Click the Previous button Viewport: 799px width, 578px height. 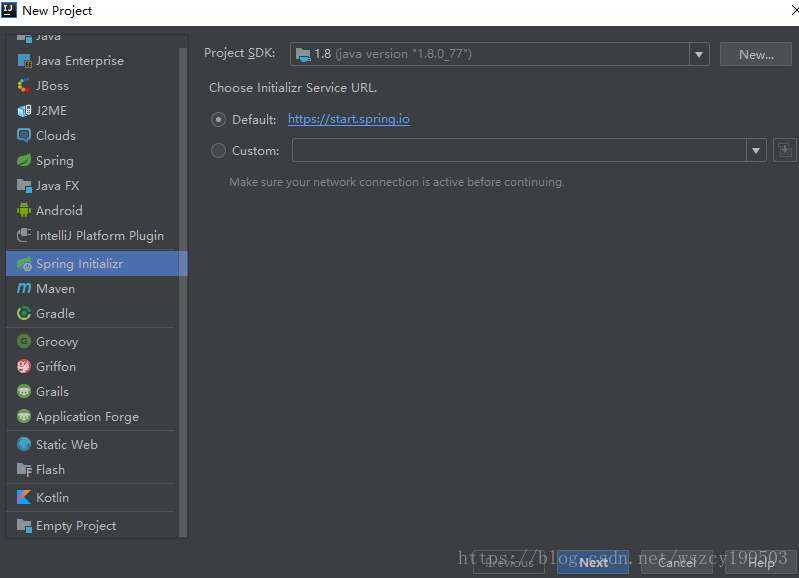509,562
